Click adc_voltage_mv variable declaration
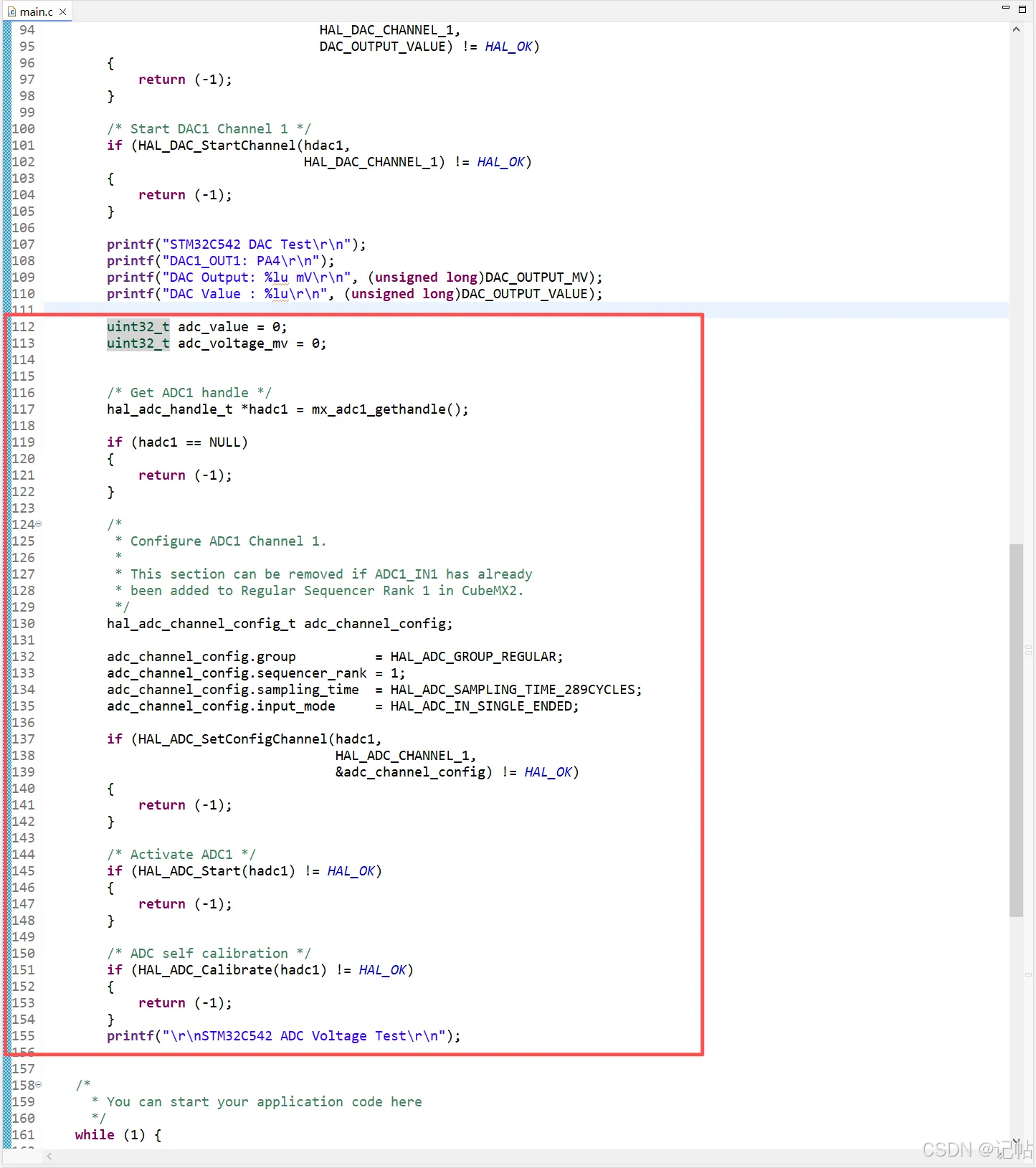Viewport: 1036px width, 1168px height. coord(233,343)
